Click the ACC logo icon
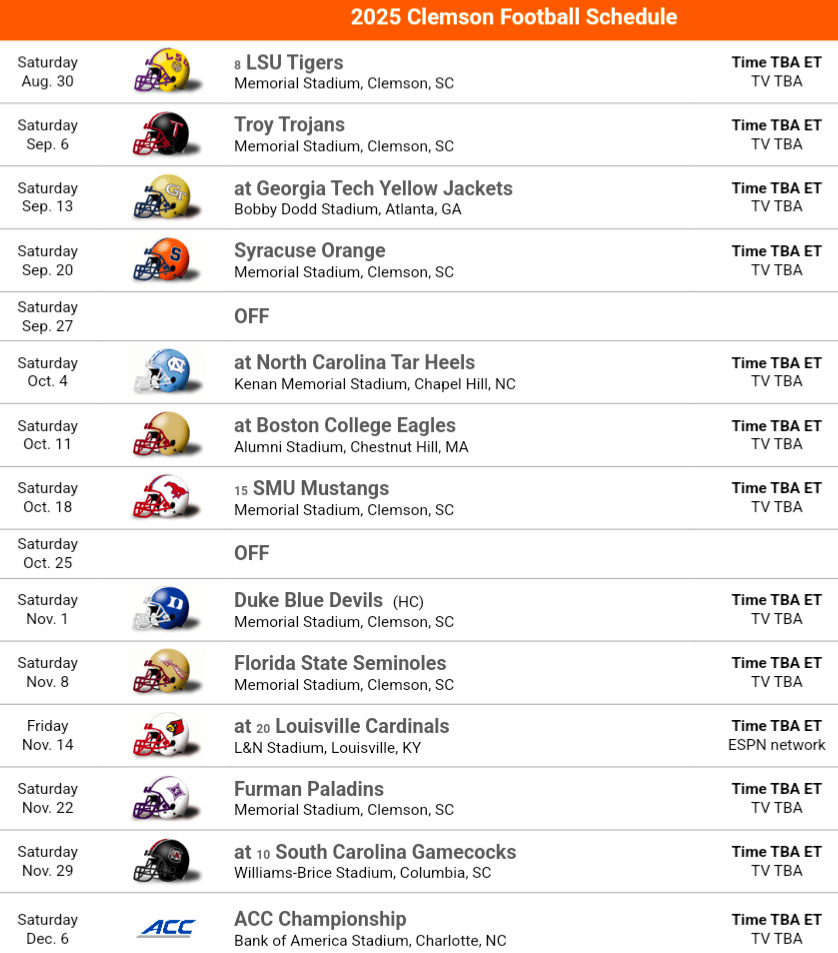838x953 pixels. click(166, 928)
